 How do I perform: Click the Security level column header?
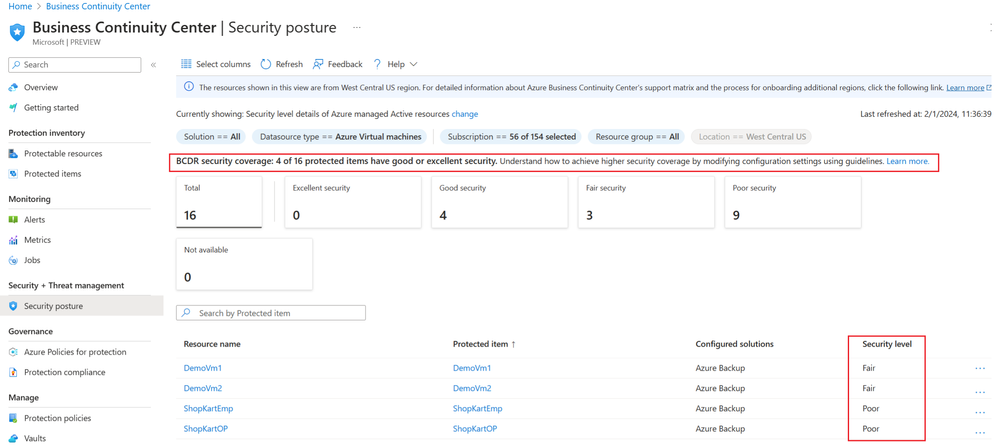pyautogui.click(x=887, y=344)
